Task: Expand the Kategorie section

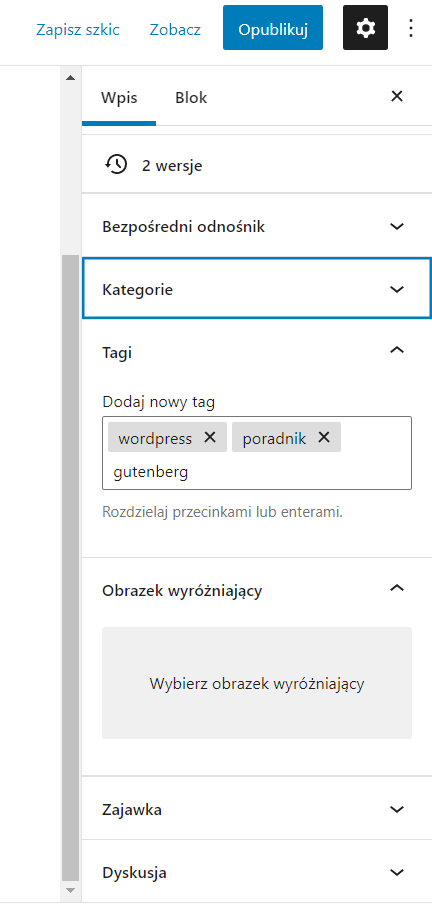Action: [x=257, y=289]
